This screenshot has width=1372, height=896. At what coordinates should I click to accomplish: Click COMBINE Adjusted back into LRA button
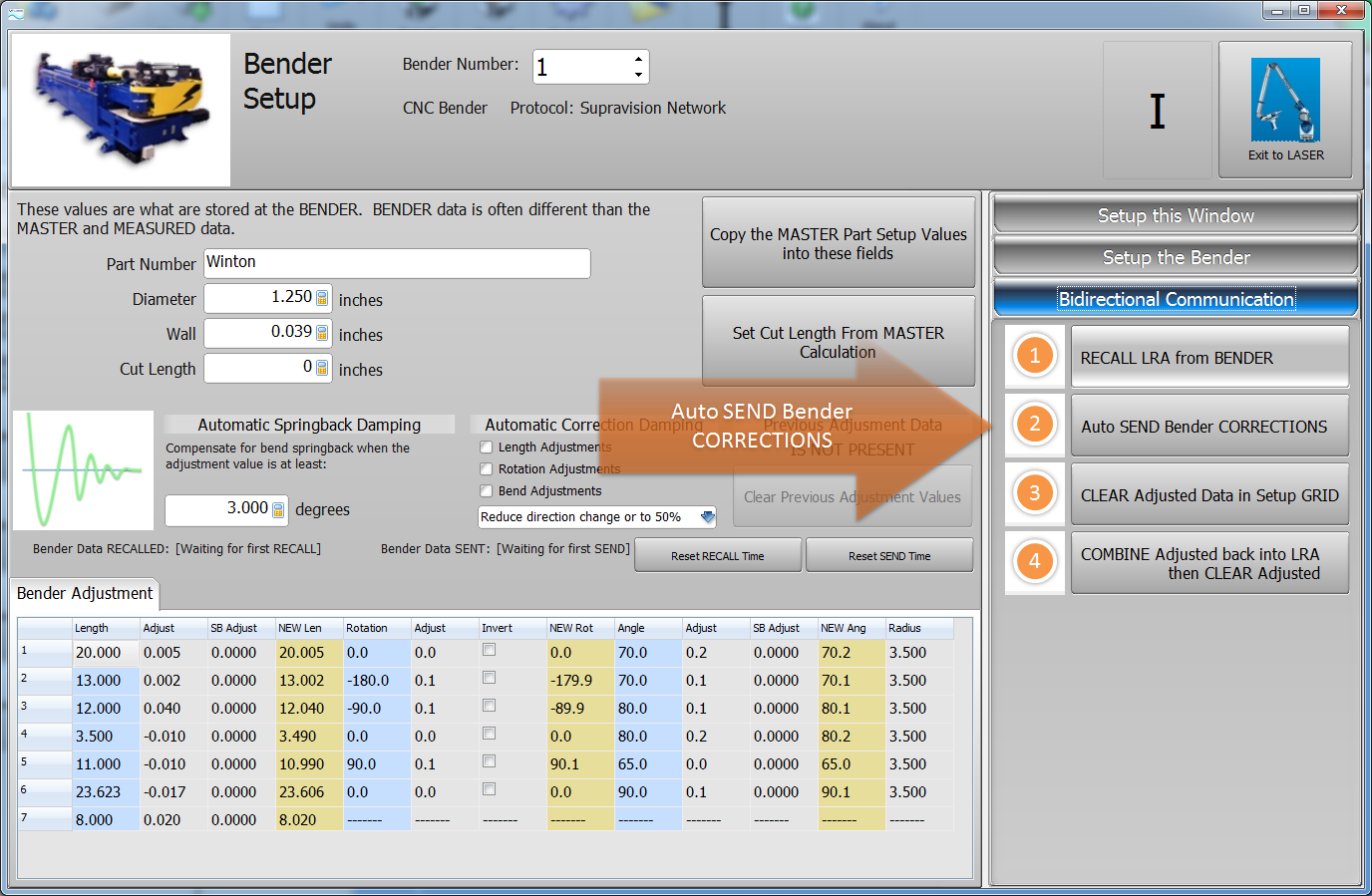pos(1209,563)
